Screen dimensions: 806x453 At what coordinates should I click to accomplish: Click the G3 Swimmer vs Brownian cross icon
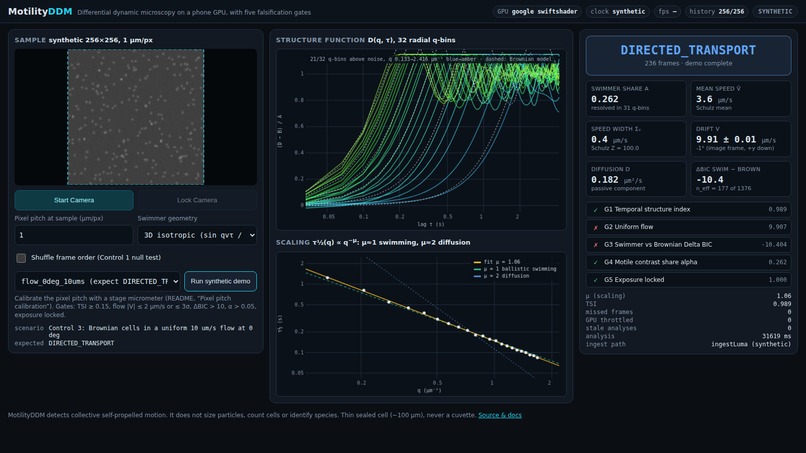595,245
